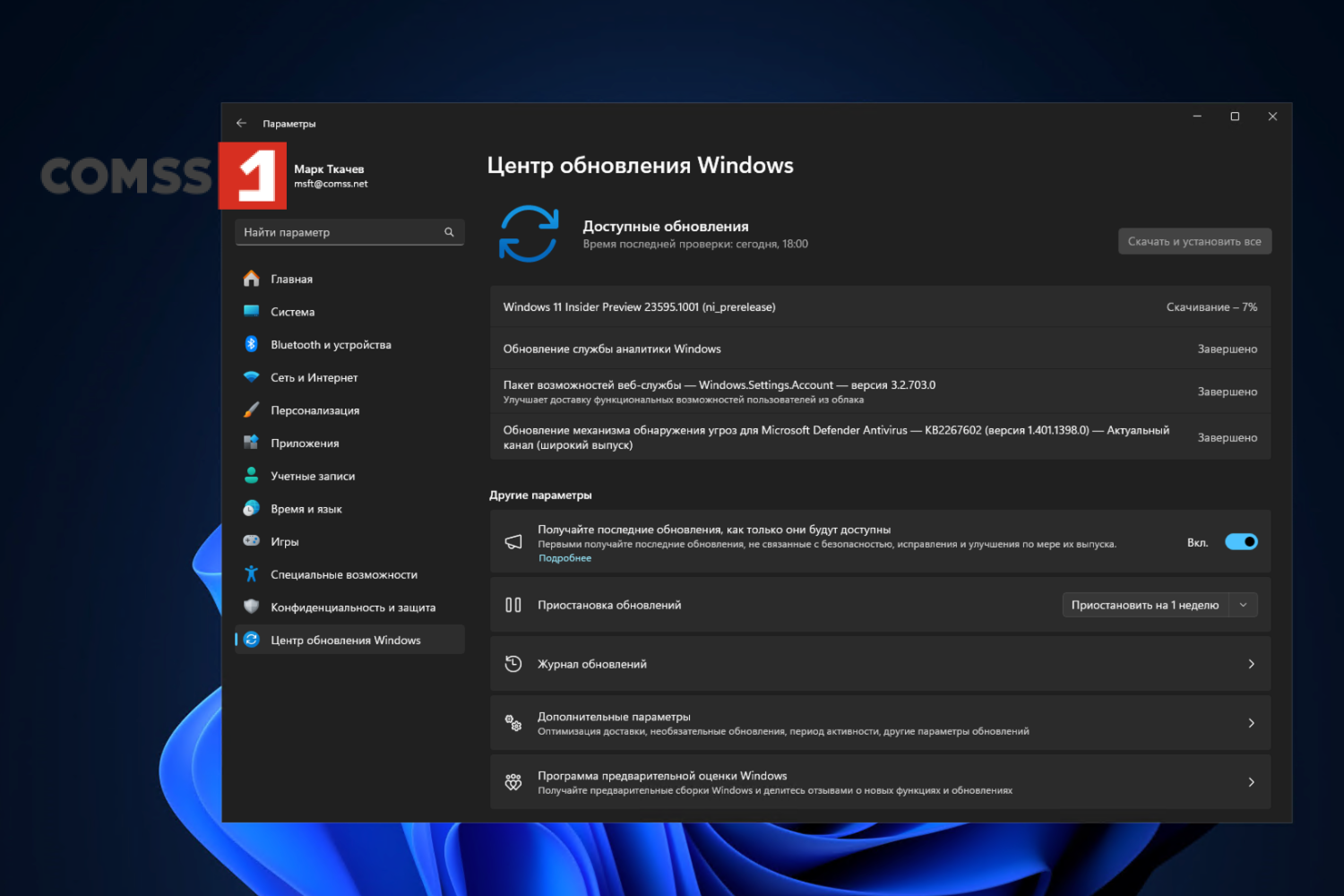The image size is (1344, 896).
Task: Select Учетные записи in the sidebar
Action: [313, 475]
